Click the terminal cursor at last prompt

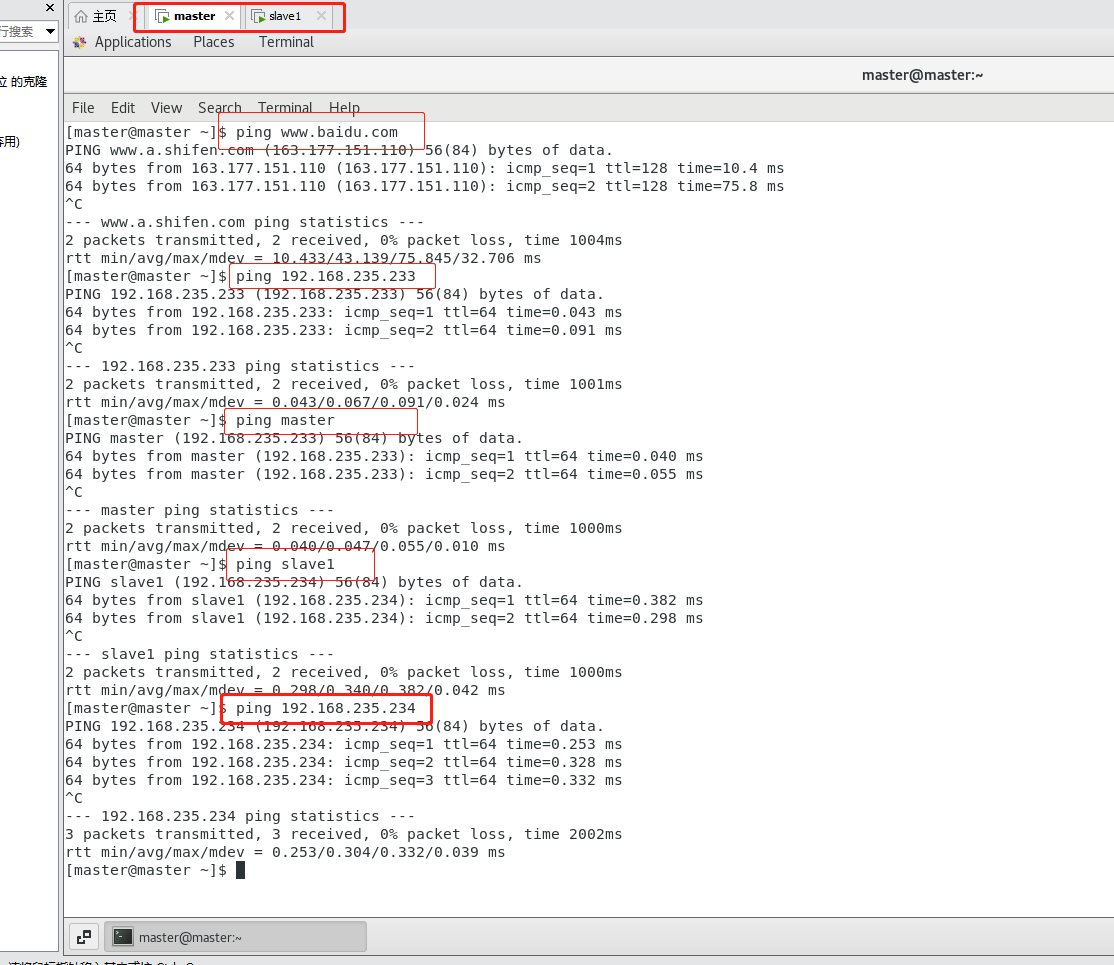240,870
